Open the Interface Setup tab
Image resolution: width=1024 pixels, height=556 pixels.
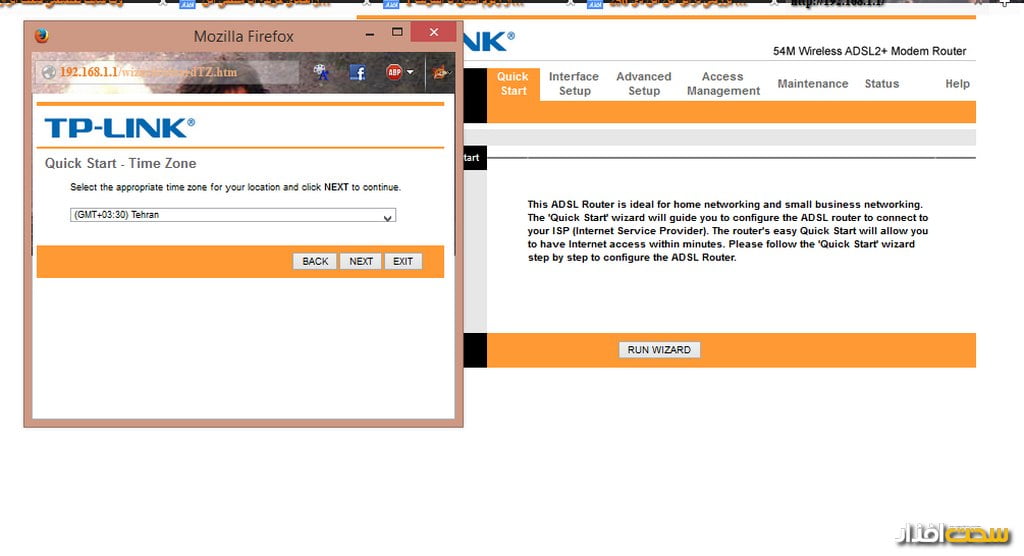[x=574, y=84]
